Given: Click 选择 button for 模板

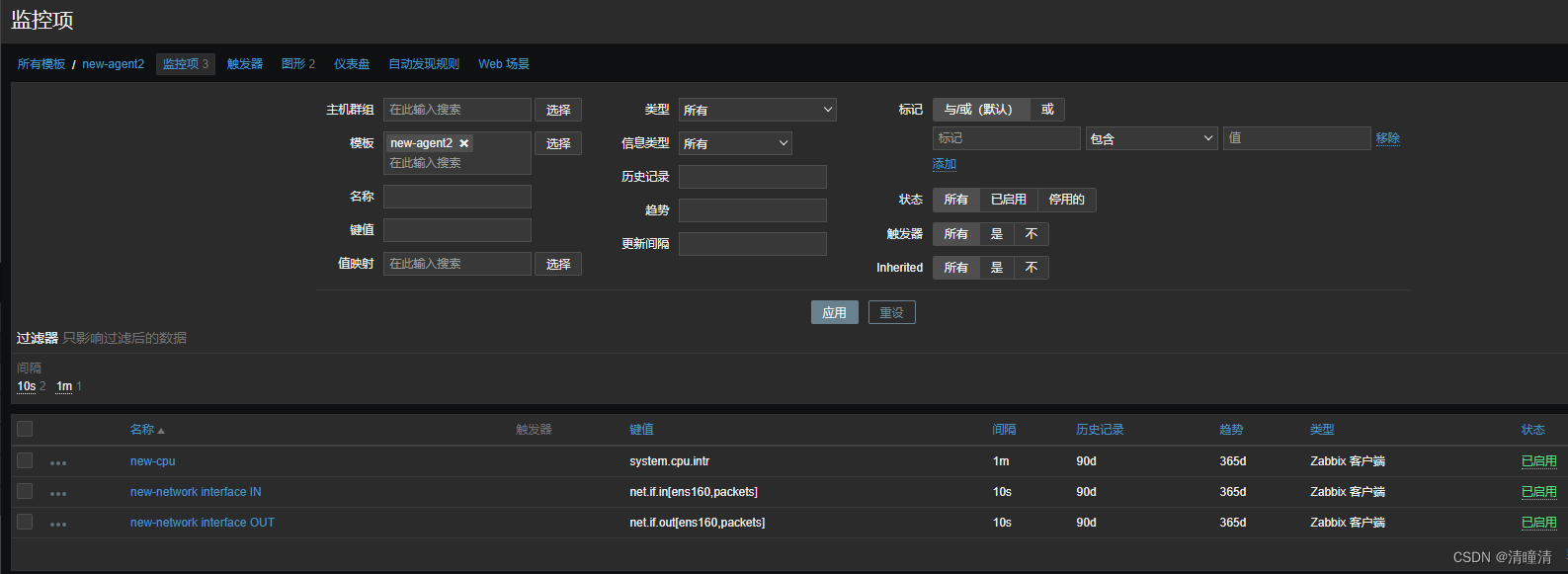Looking at the screenshot, I should [558, 143].
